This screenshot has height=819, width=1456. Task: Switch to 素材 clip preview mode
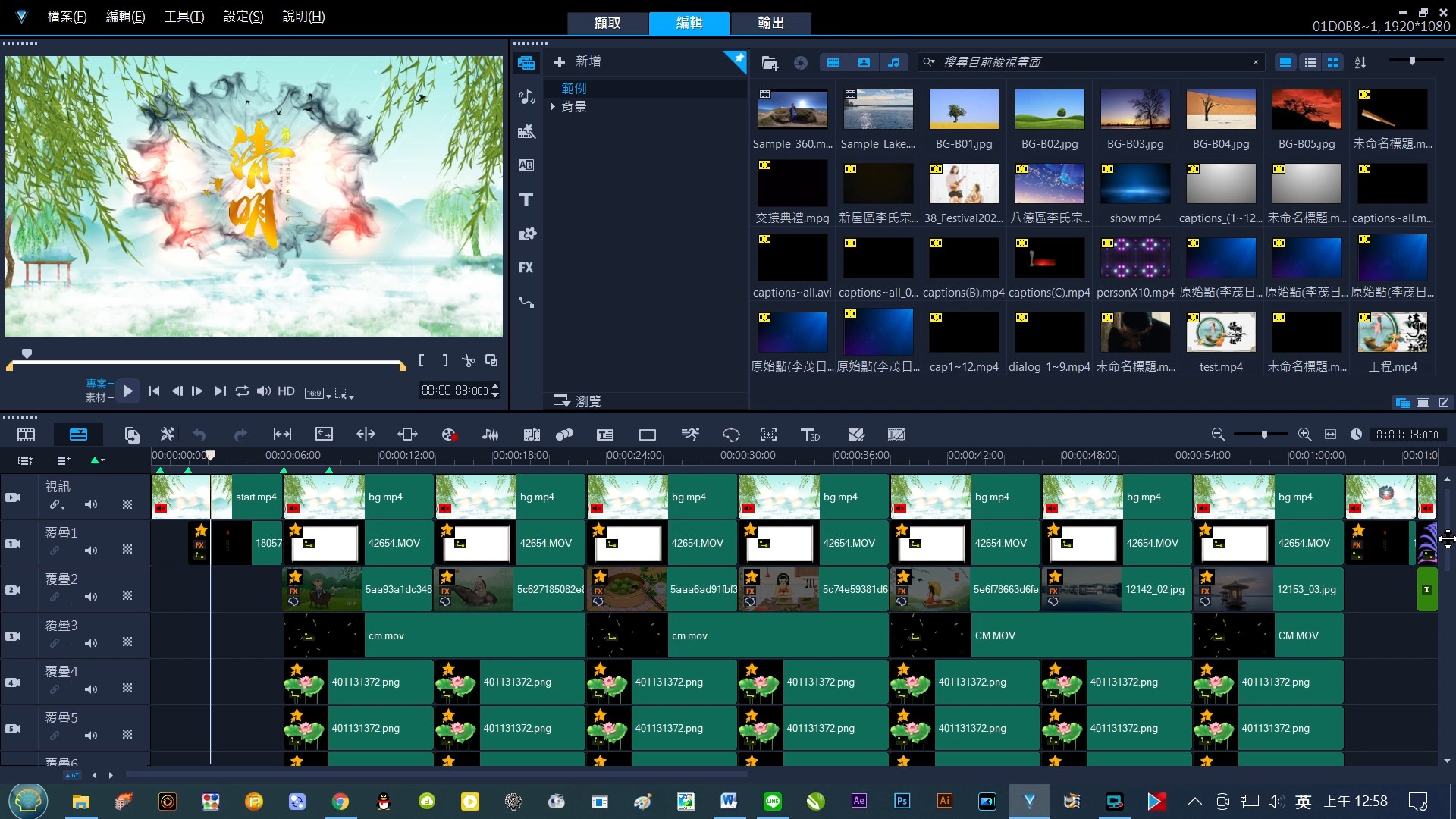coord(96,397)
